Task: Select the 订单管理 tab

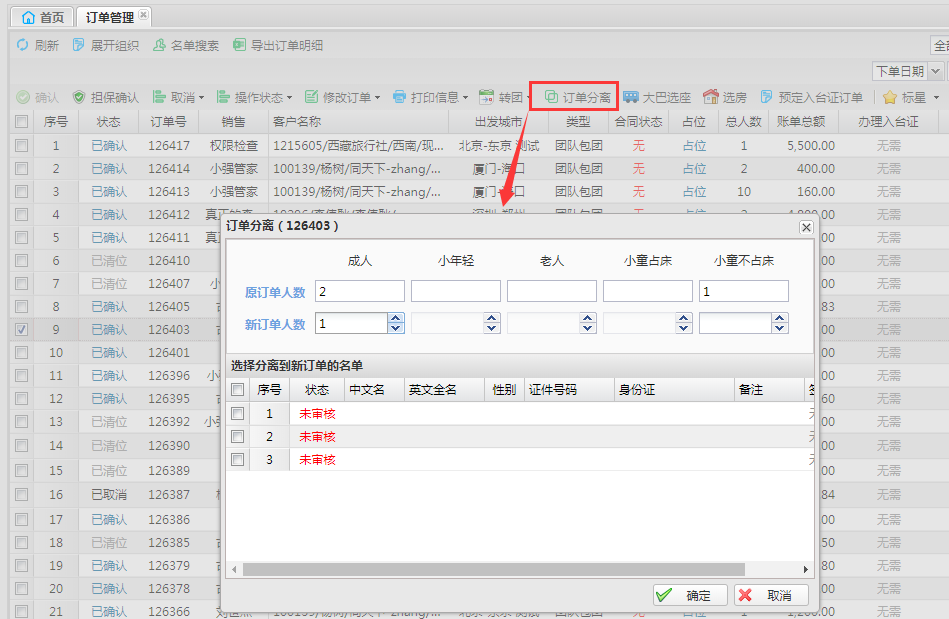Action: (110, 17)
